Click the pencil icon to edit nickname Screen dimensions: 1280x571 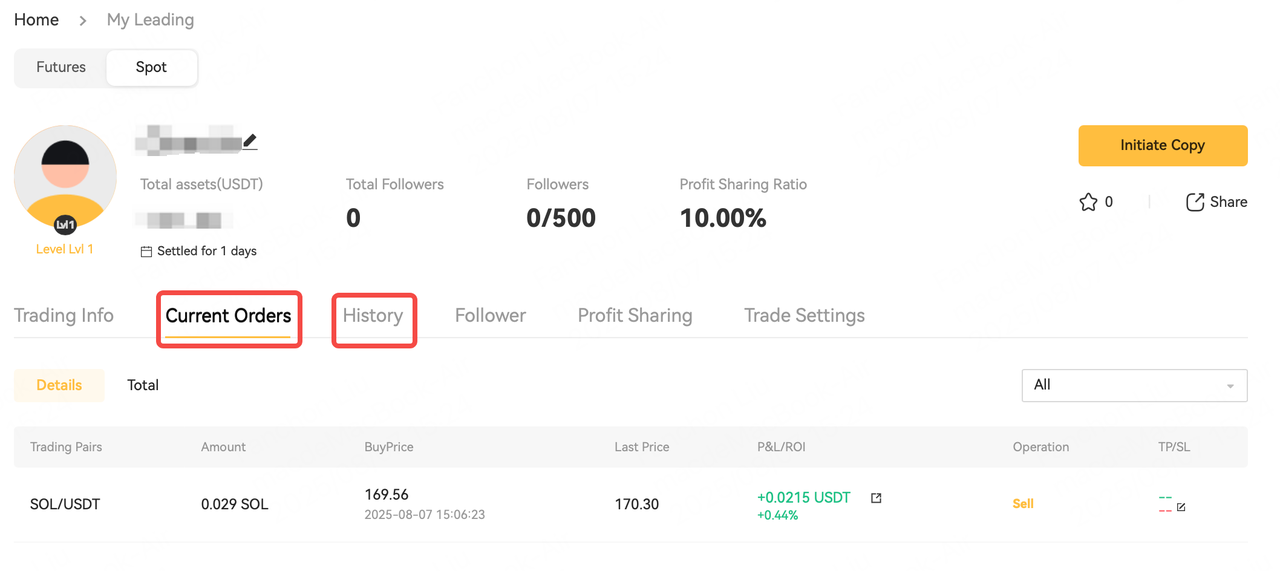pos(250,142)
